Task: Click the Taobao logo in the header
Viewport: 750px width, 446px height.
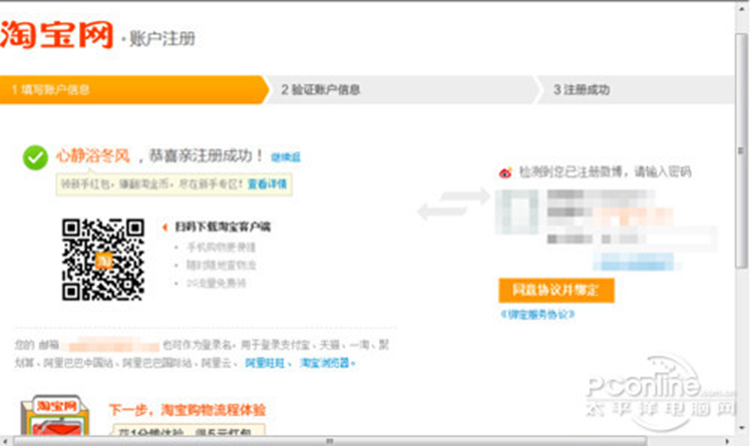Action: [x=56, y=35]
